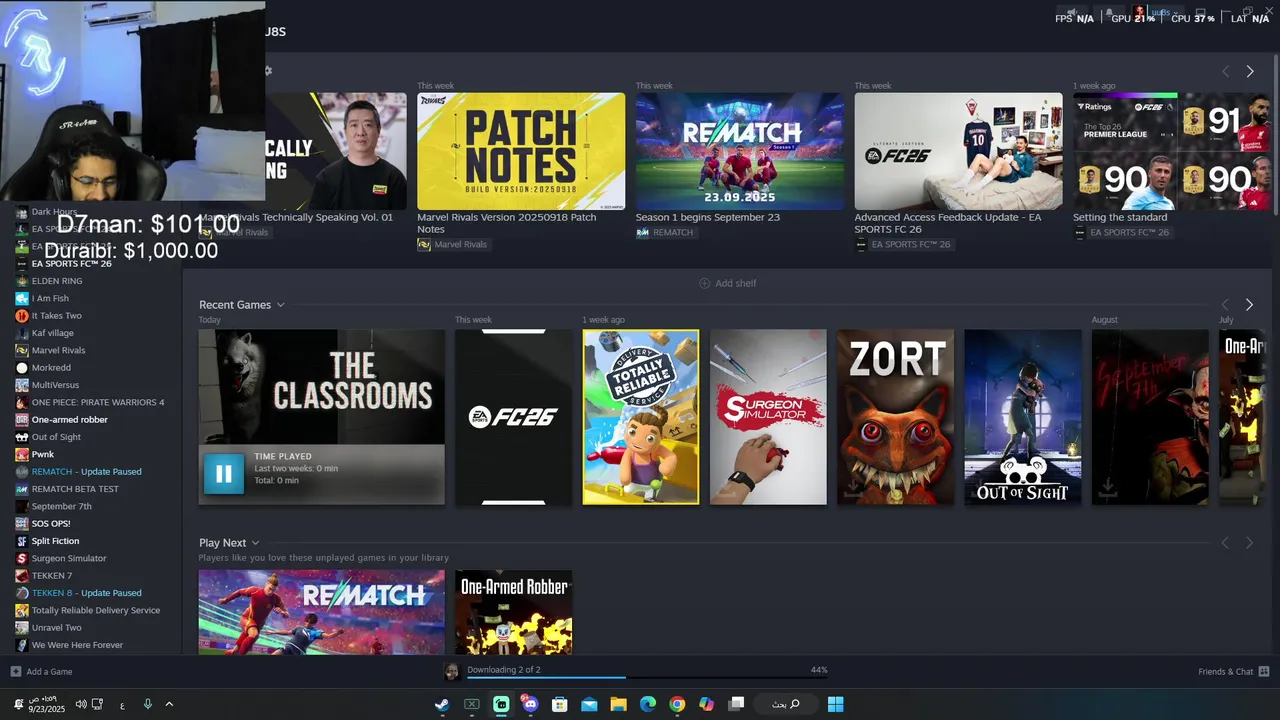Open Friends & Chat panel
1280x720 pixels.
pos(1233,671)
